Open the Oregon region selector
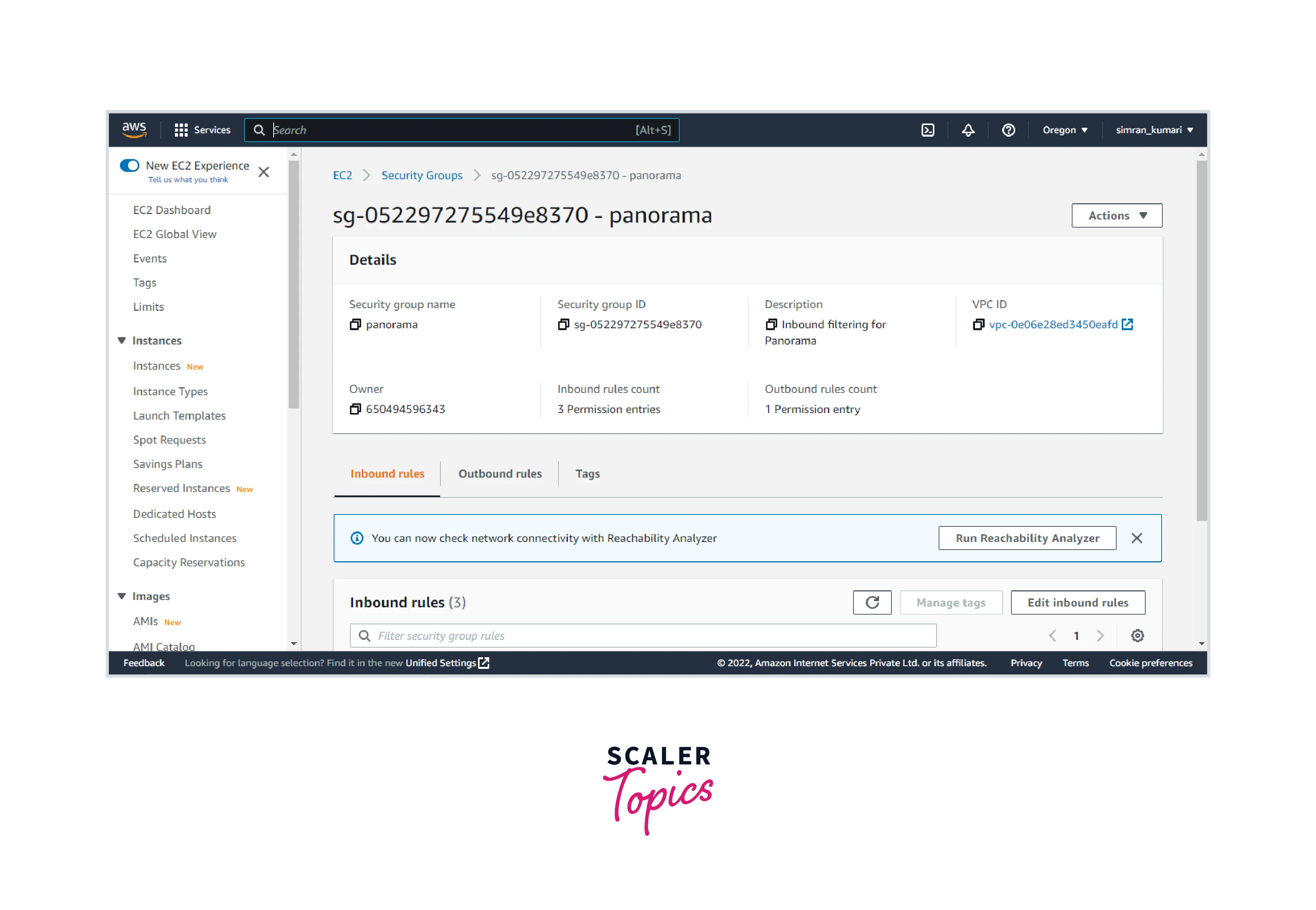The image size is (1316, 910). tap(1064, 130)
